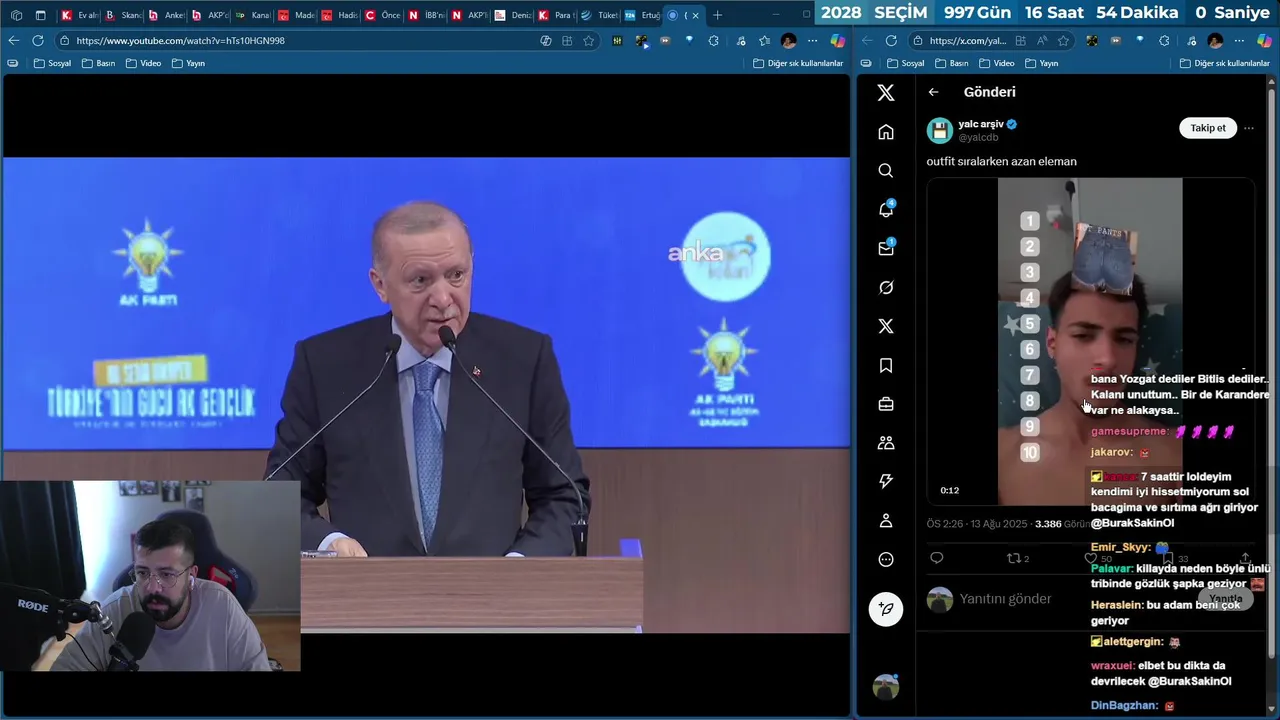Open Grok icon in X sidebar
The width and height of the screenshot is (1280, 720).
coord(885,288)
